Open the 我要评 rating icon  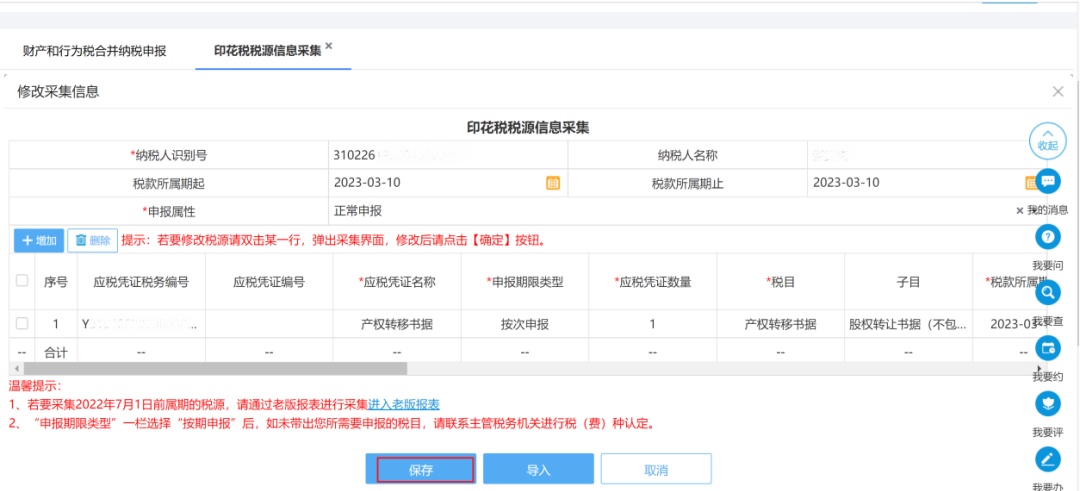(1047, 404)
